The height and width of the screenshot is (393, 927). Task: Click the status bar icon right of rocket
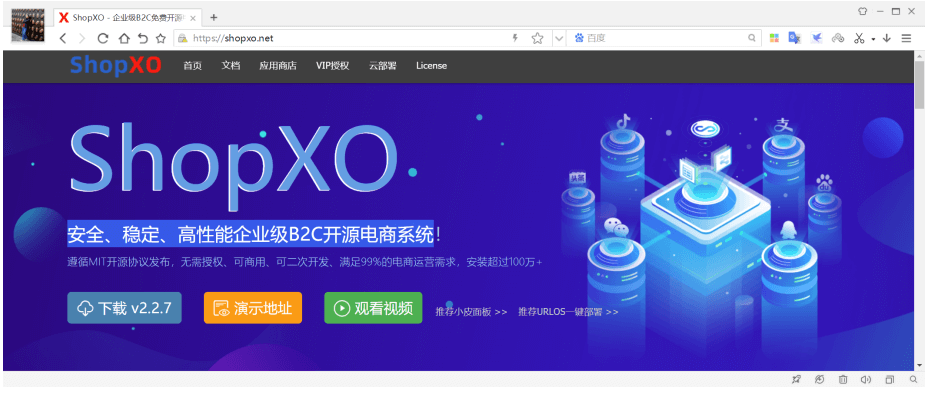click(819, 379)
